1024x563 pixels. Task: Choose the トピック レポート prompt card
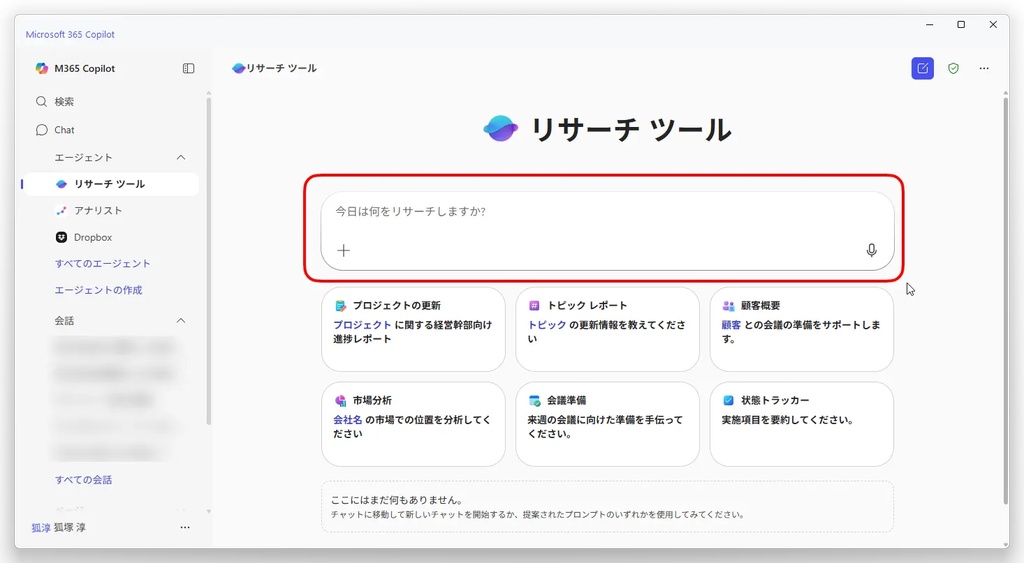click(607, 329)
